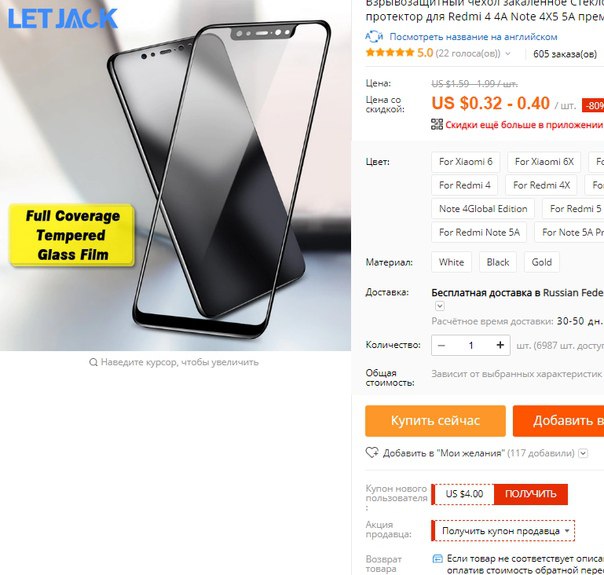Click the magnifier icon under product image
The height and width of the screenshot is (575, 604).
coord(93,362)
